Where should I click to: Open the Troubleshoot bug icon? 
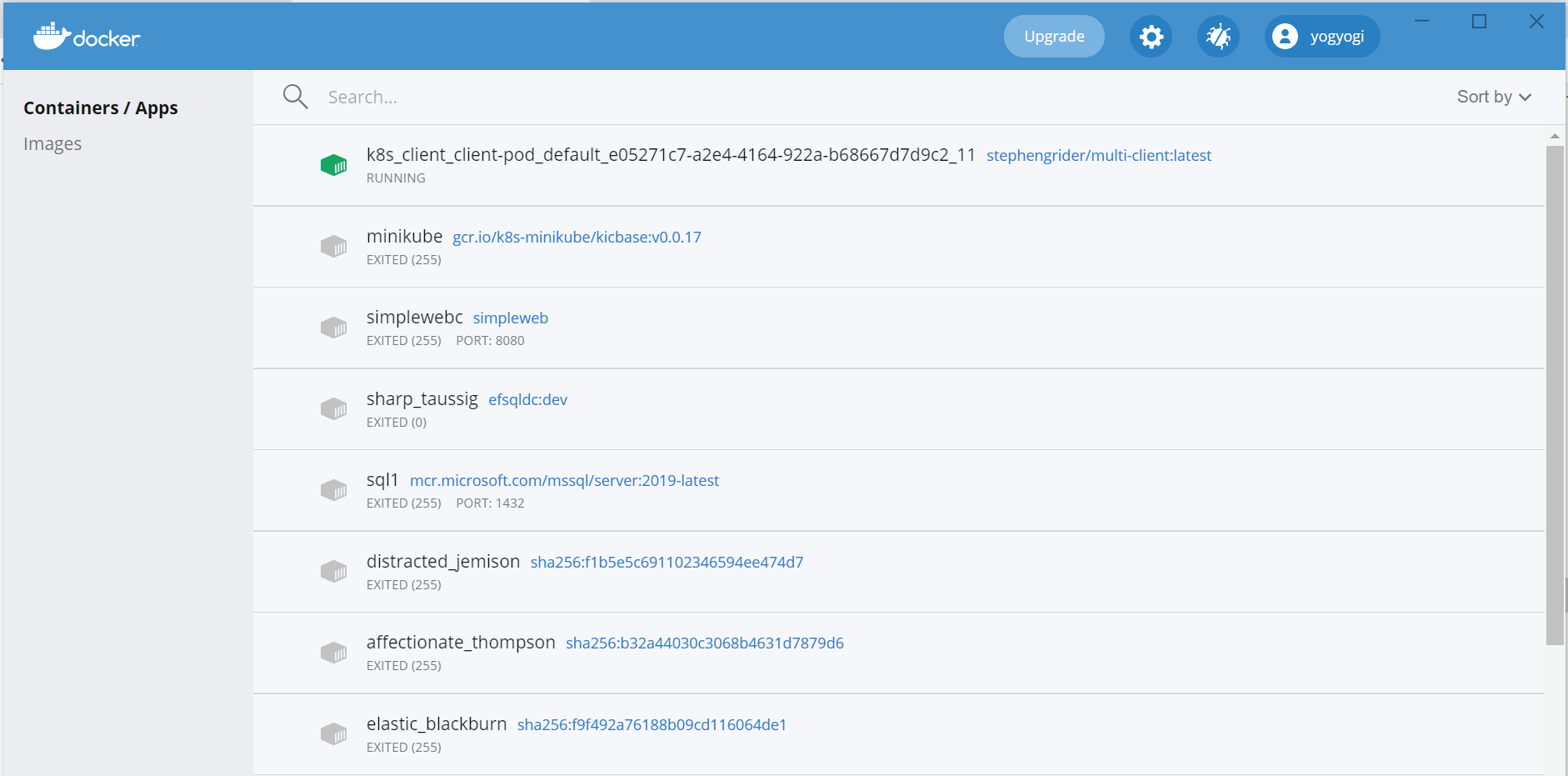(1218, 37)
